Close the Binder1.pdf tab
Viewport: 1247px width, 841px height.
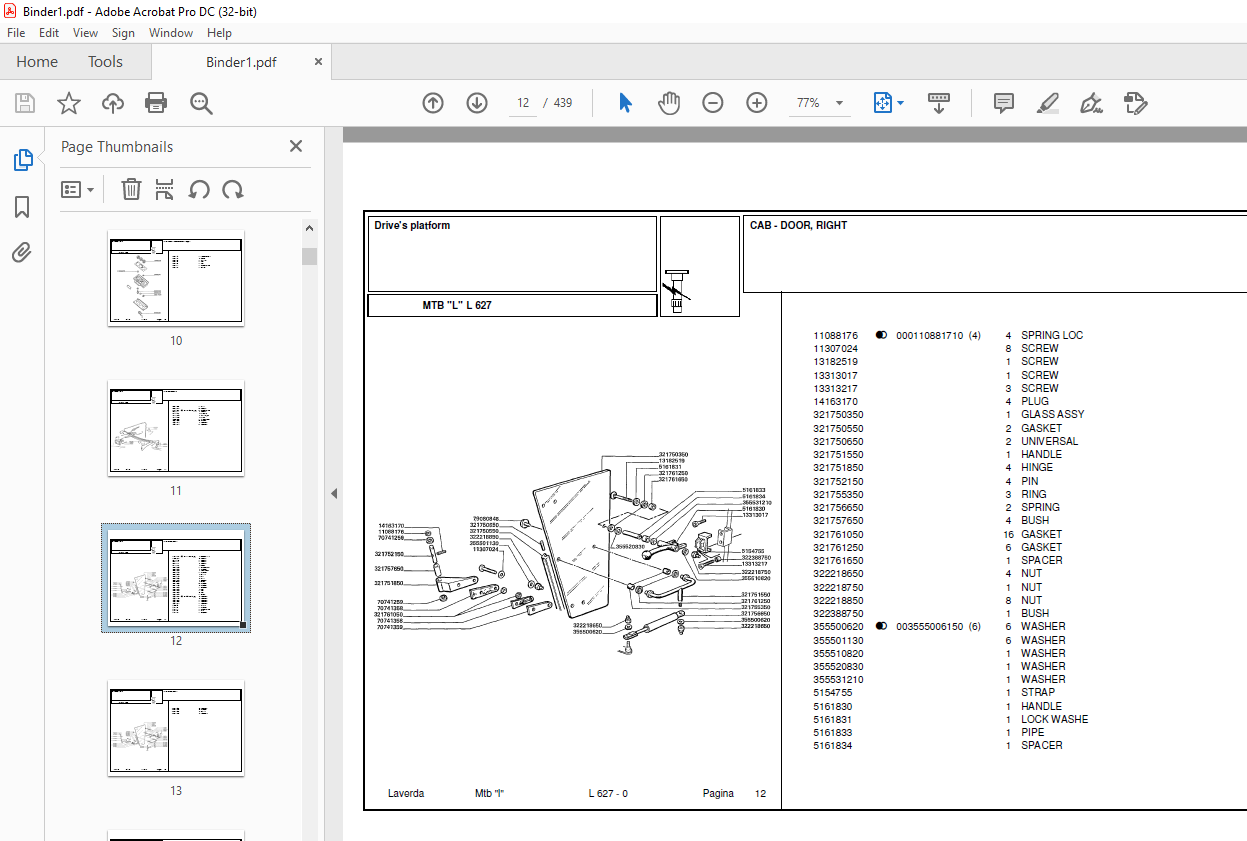(318, 62)
